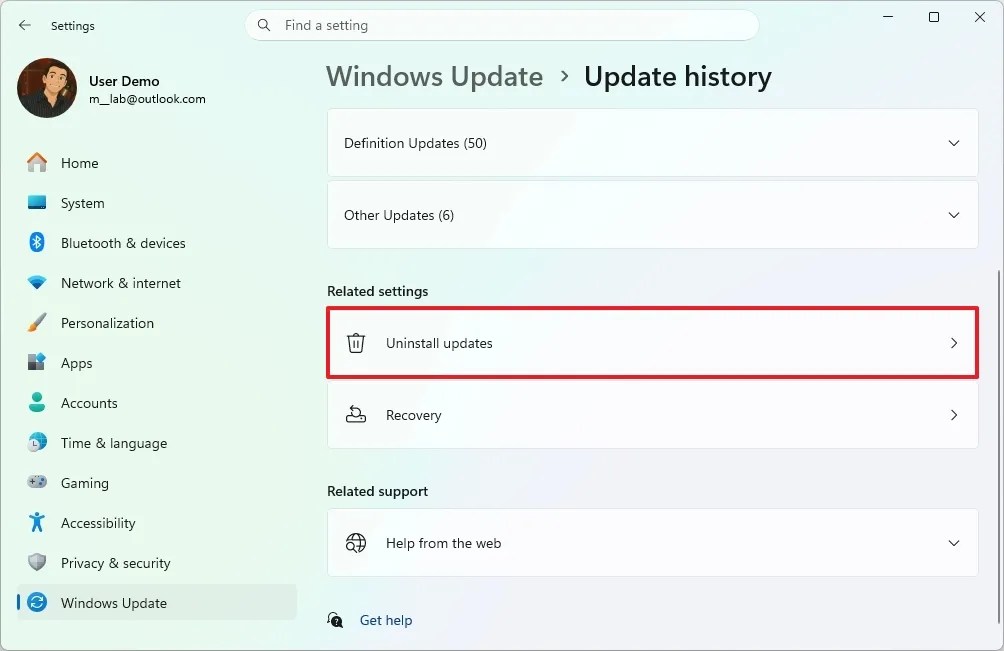The width and height of the screenshot is (1004, 651).
Task: Click the Find a setting search box
Action: tap(502, 25)
